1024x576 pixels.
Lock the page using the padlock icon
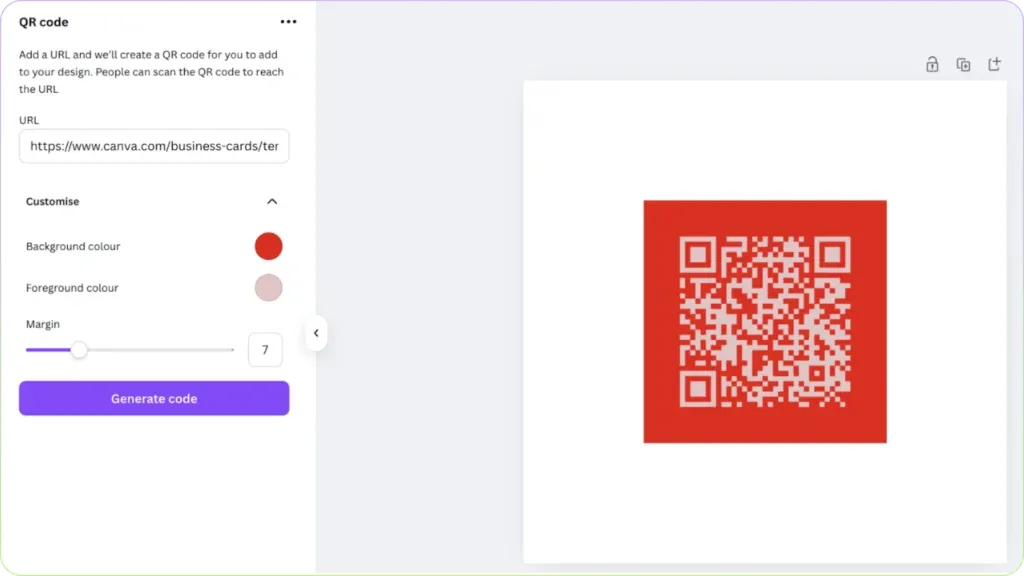[x=931, y=63]
